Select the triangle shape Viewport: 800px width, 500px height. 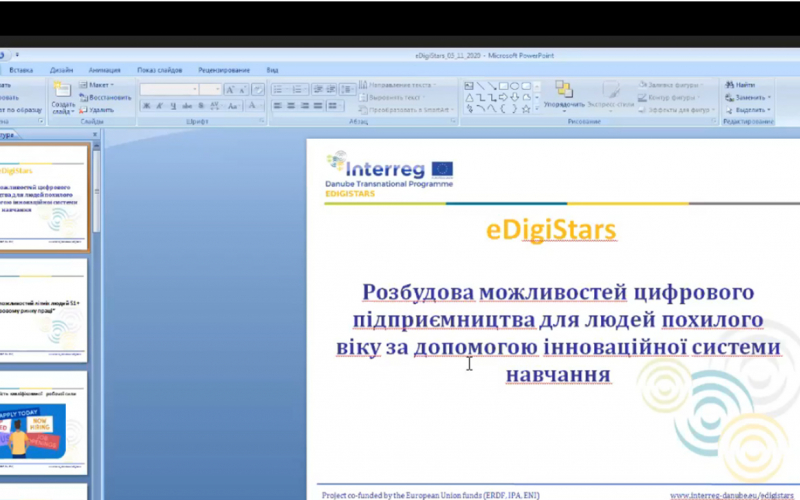(469, 97)
